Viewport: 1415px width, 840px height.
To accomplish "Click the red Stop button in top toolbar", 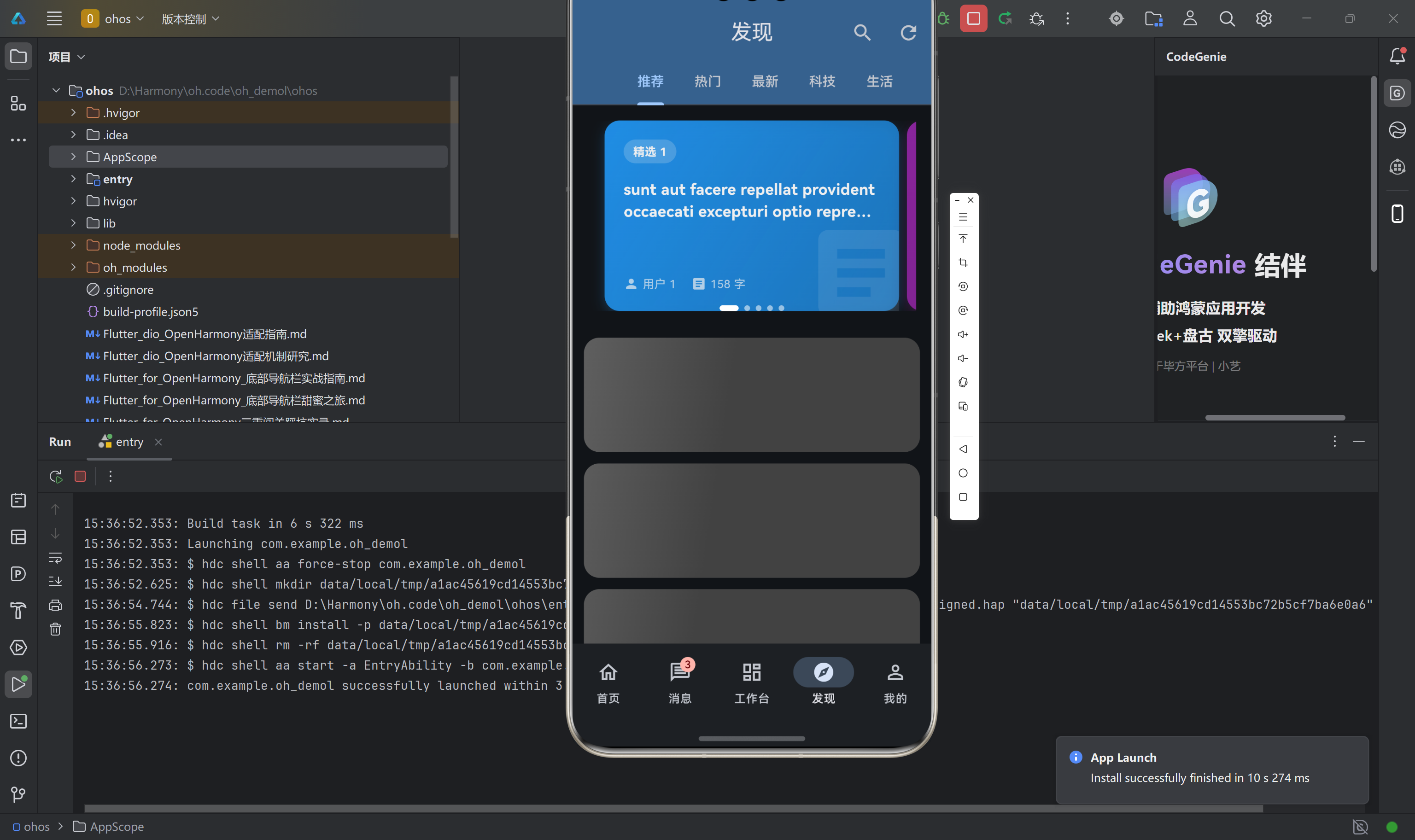I will (973, 19).
